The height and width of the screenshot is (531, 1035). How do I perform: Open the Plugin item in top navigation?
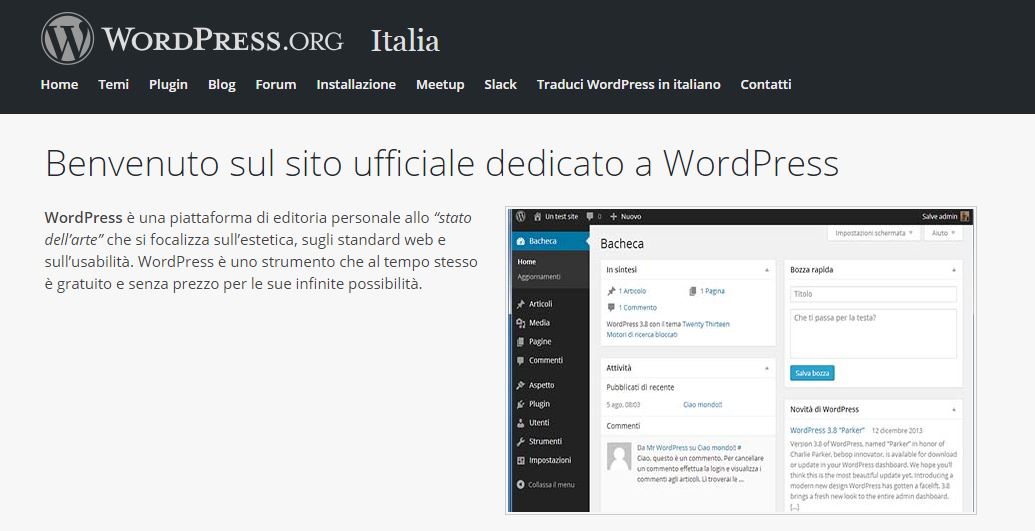click(x=168, y=85)
